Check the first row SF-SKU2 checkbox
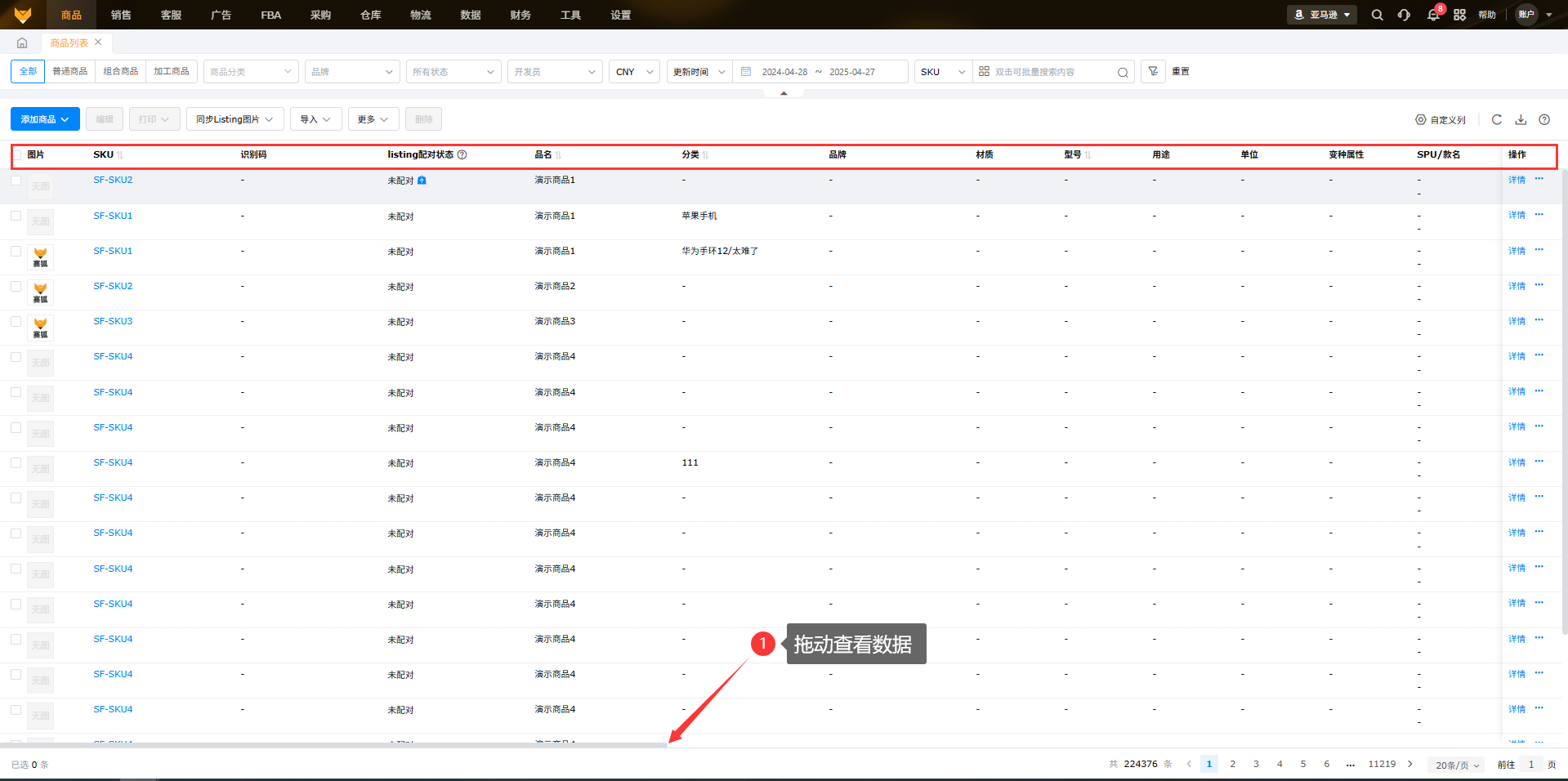Screen dimensions: 1568x781 coord(16,181)
